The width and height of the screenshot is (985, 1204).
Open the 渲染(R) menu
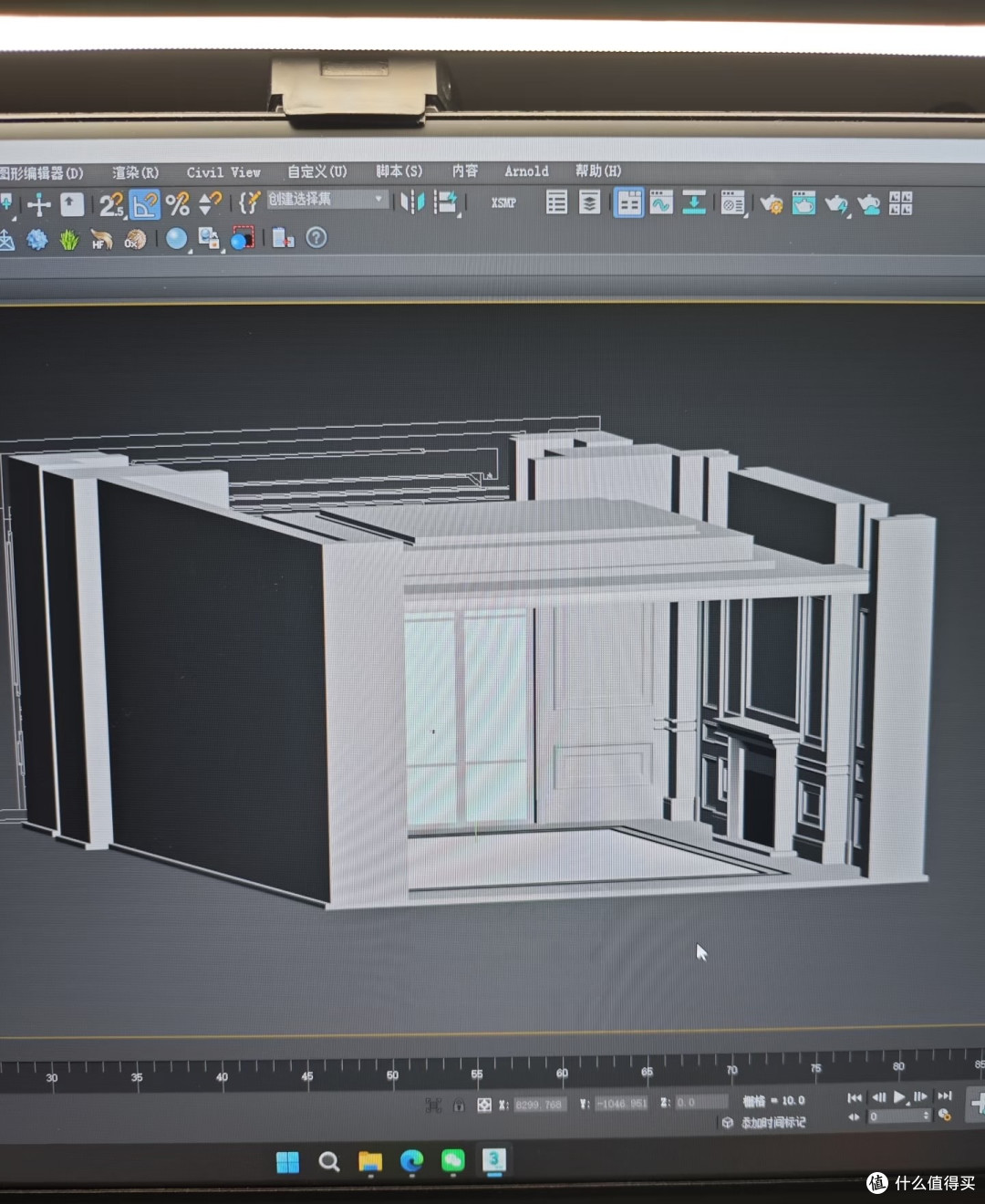(x=135, y=172)
